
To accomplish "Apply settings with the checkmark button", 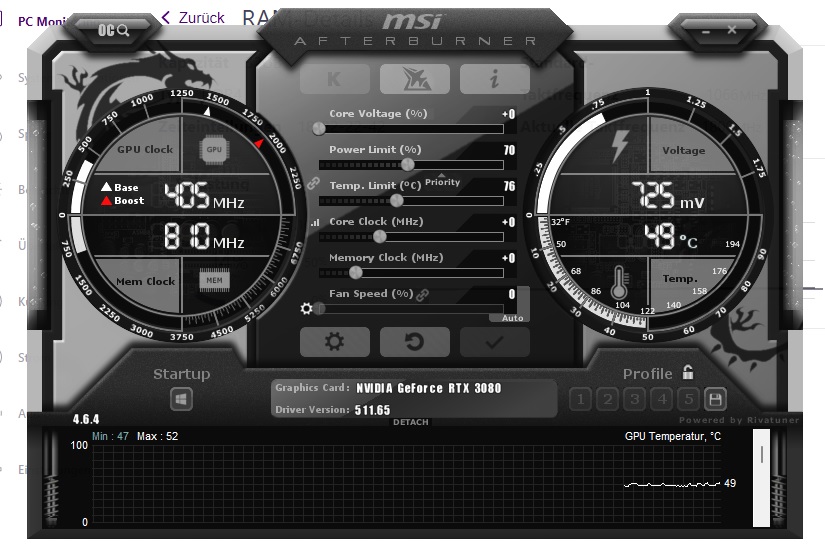I will tap(495, 342).
